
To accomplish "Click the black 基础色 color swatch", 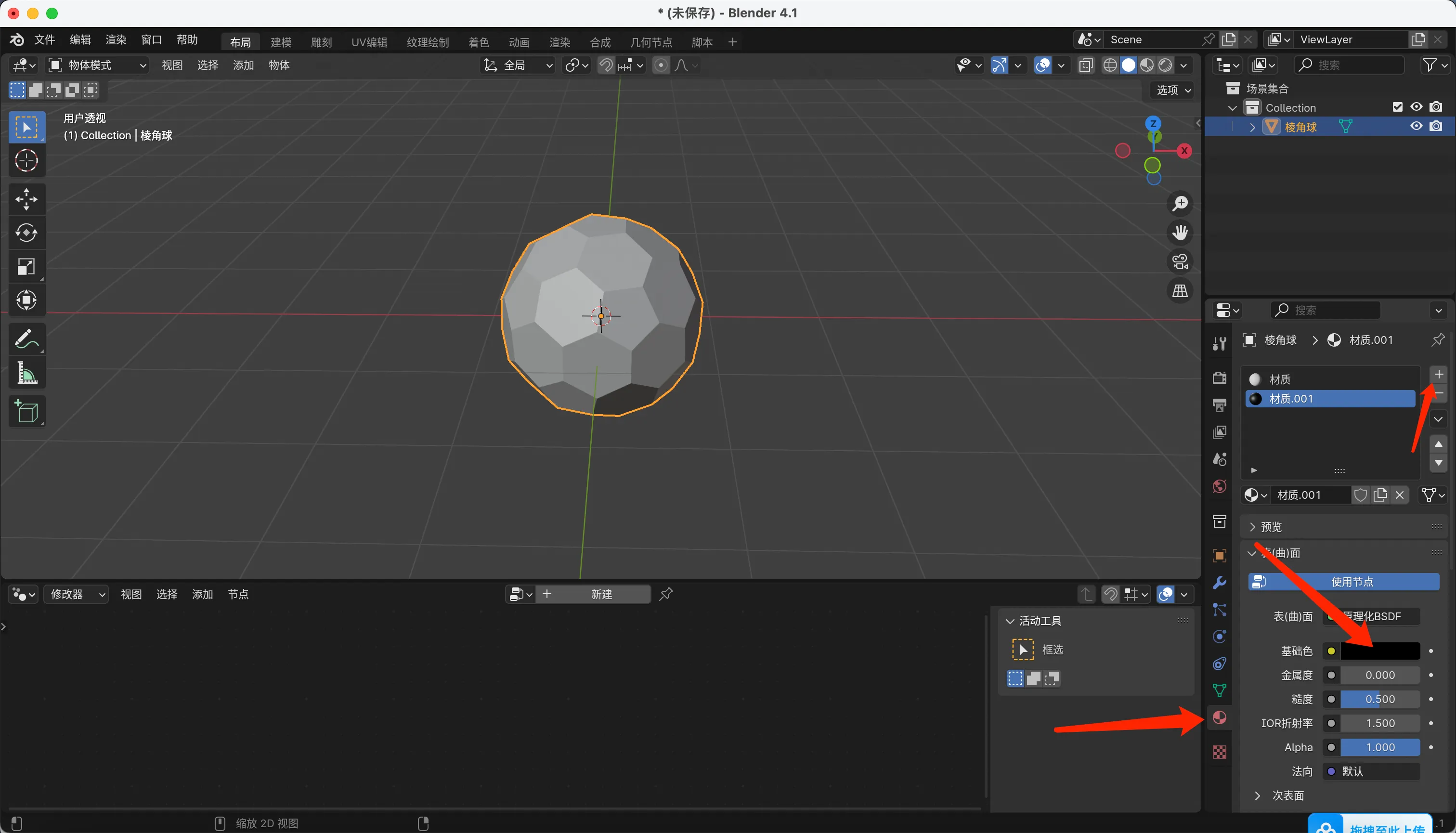I will [x=1379, y=651].
